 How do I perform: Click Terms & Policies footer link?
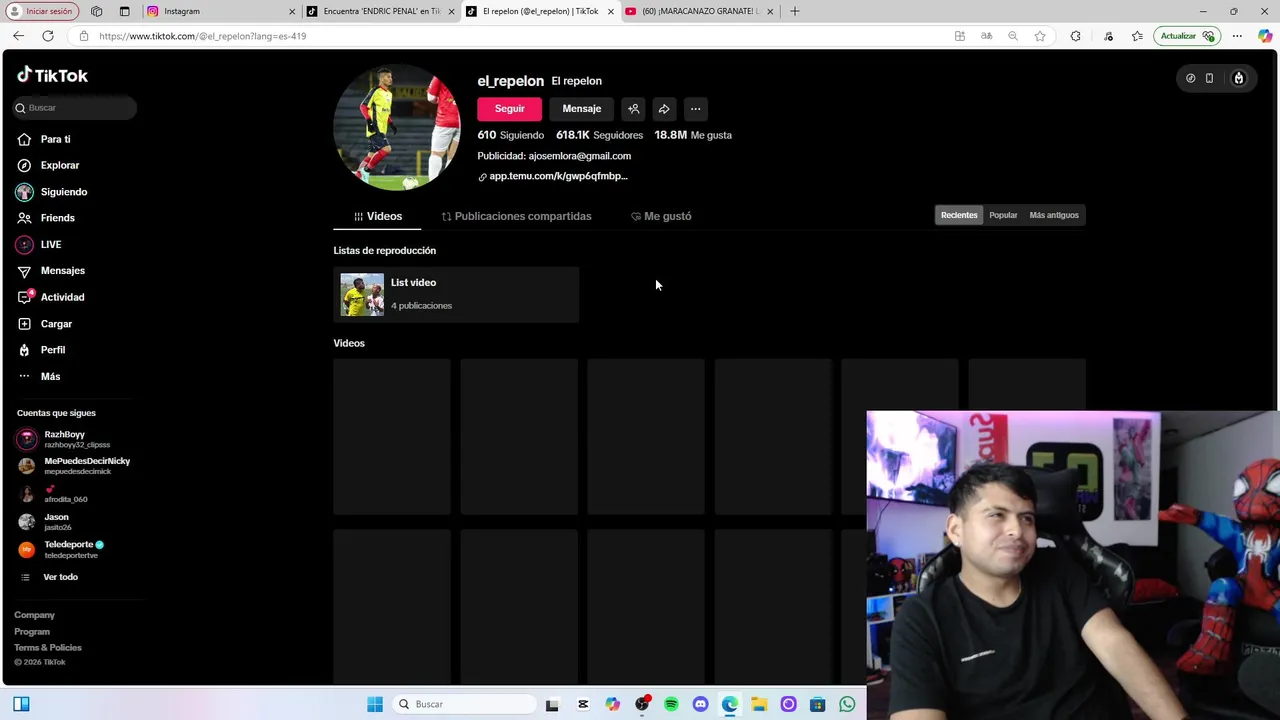(48, 648)
